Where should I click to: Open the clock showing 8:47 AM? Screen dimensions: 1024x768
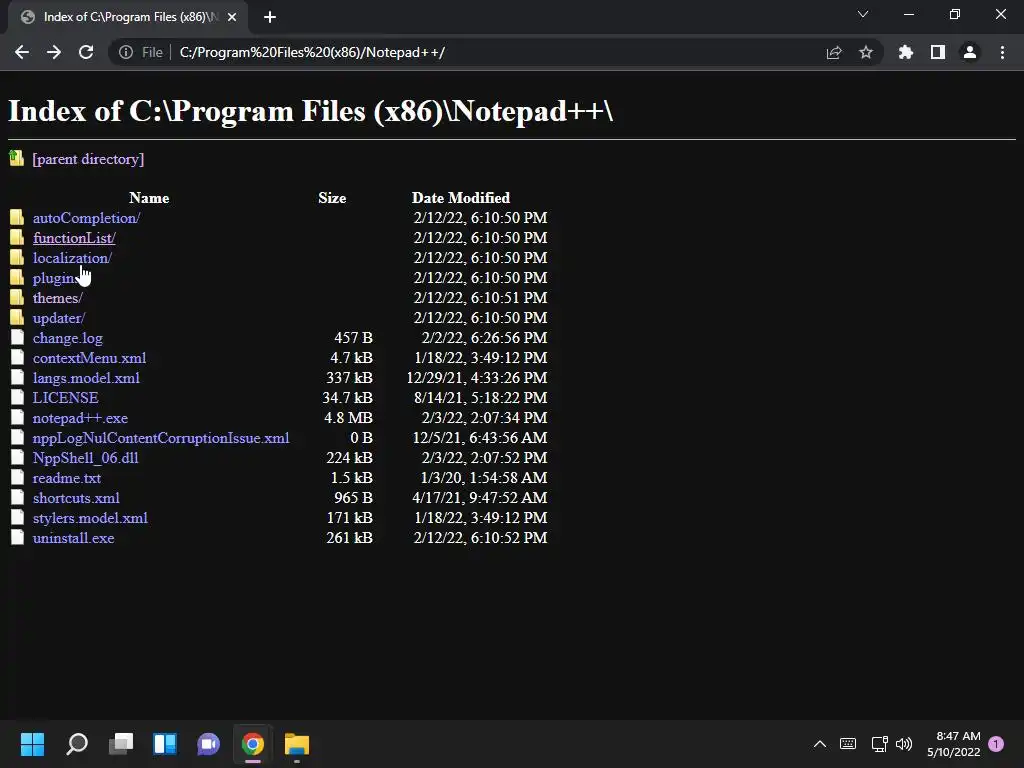(953, 744)
